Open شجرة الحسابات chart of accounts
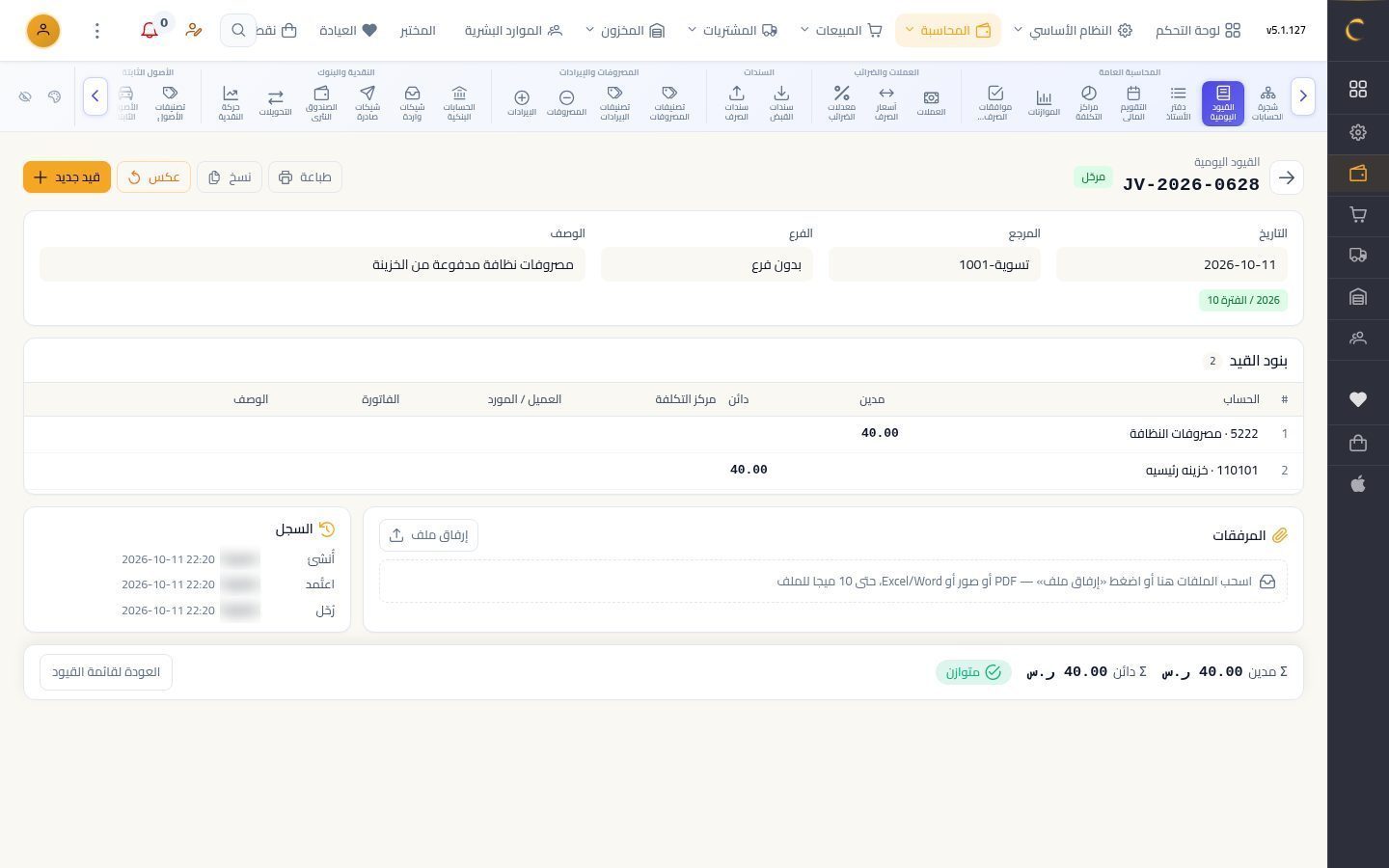The width and height of the screenshot is (1389, 868). pyautogui.click(x=1267, y=103)
